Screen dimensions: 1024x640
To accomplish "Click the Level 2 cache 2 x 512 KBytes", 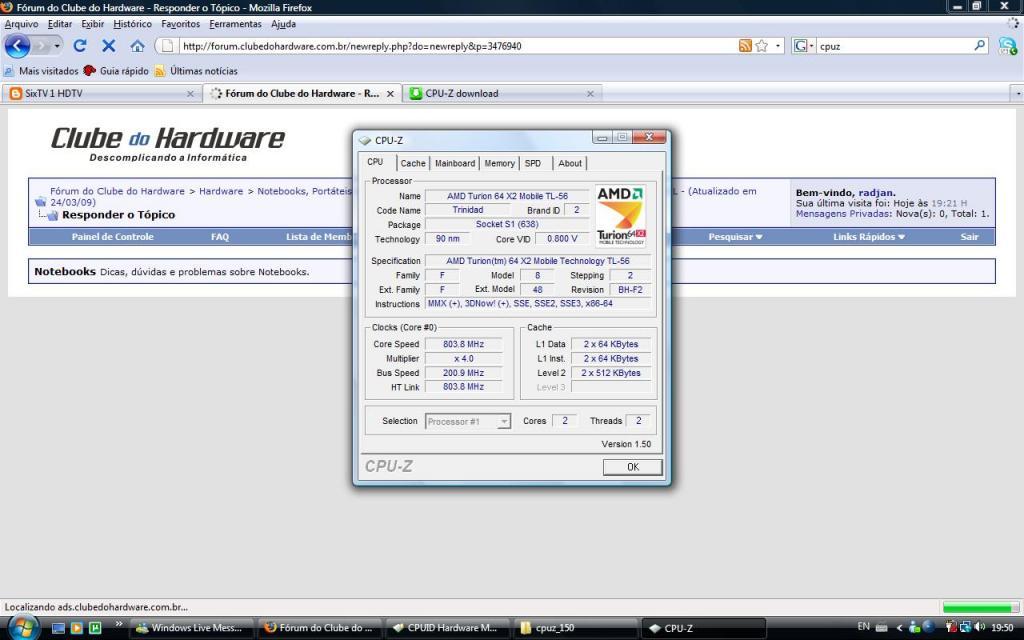I will click(611, 373).
